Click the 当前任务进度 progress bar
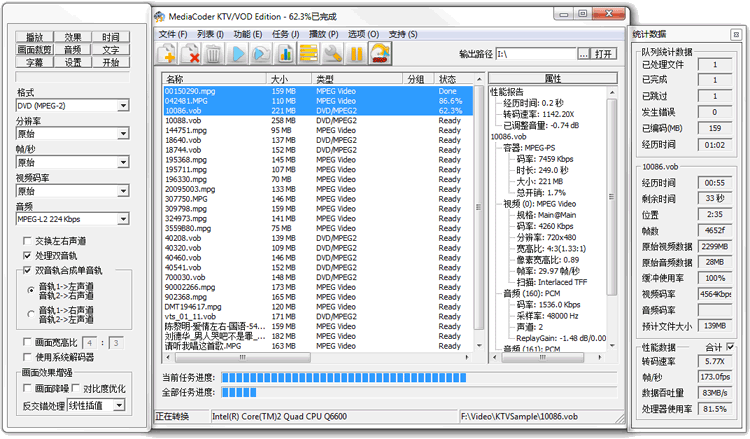The image size is (750, 439). point(419,378)
